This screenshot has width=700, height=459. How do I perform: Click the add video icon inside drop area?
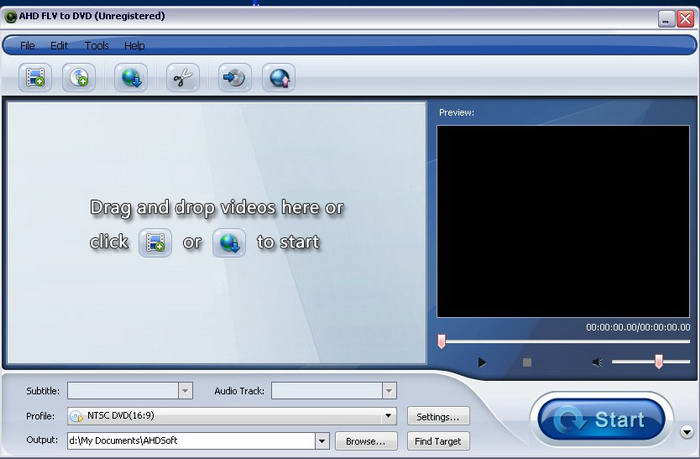point(155,243)
